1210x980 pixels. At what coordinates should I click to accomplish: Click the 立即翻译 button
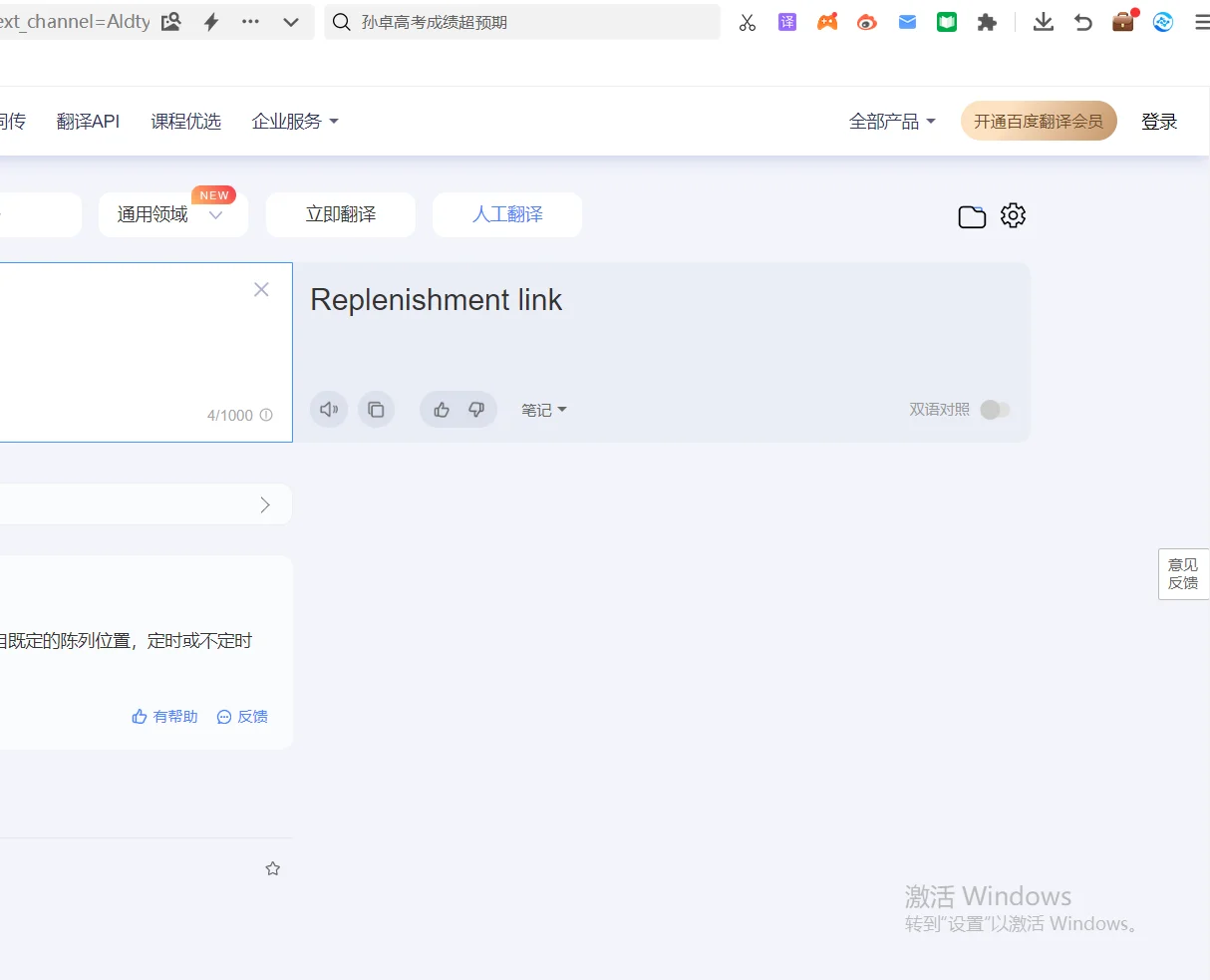tap(341, 214)
